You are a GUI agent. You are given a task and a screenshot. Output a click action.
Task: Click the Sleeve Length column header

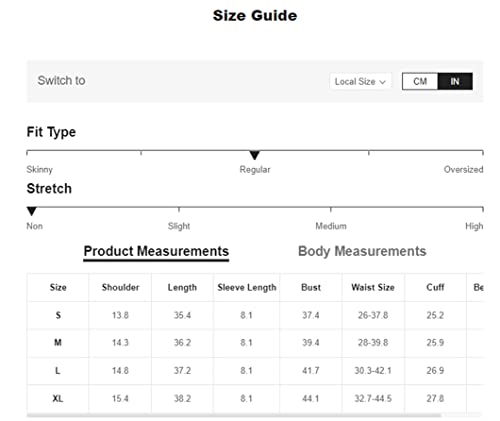point(247,287)
